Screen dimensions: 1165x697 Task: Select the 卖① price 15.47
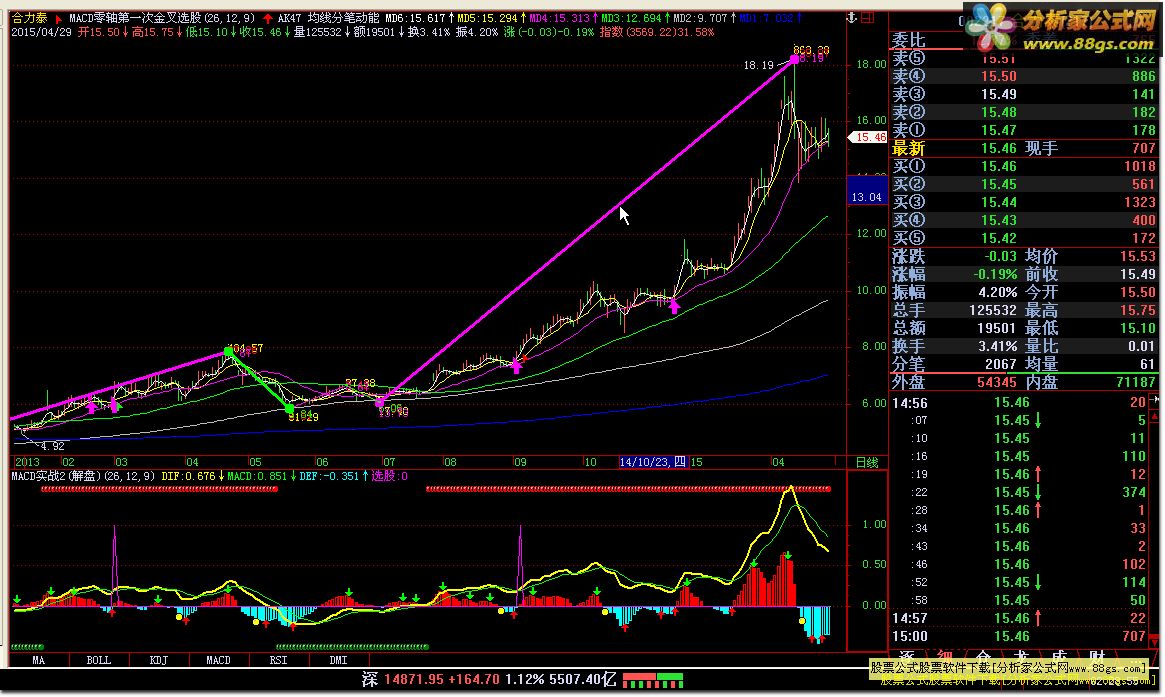998,130
